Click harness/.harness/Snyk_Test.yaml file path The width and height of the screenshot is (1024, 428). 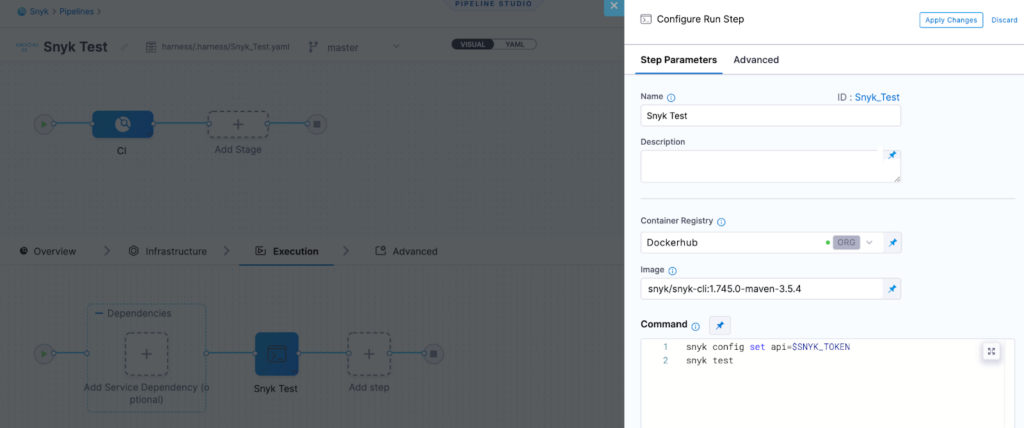tap(225, 47)
